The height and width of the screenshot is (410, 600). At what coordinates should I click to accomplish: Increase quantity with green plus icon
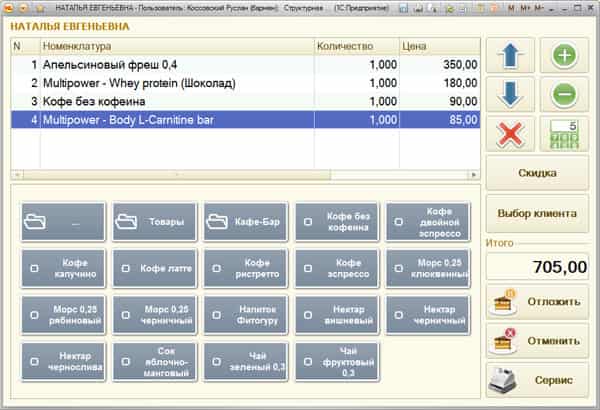564,56
